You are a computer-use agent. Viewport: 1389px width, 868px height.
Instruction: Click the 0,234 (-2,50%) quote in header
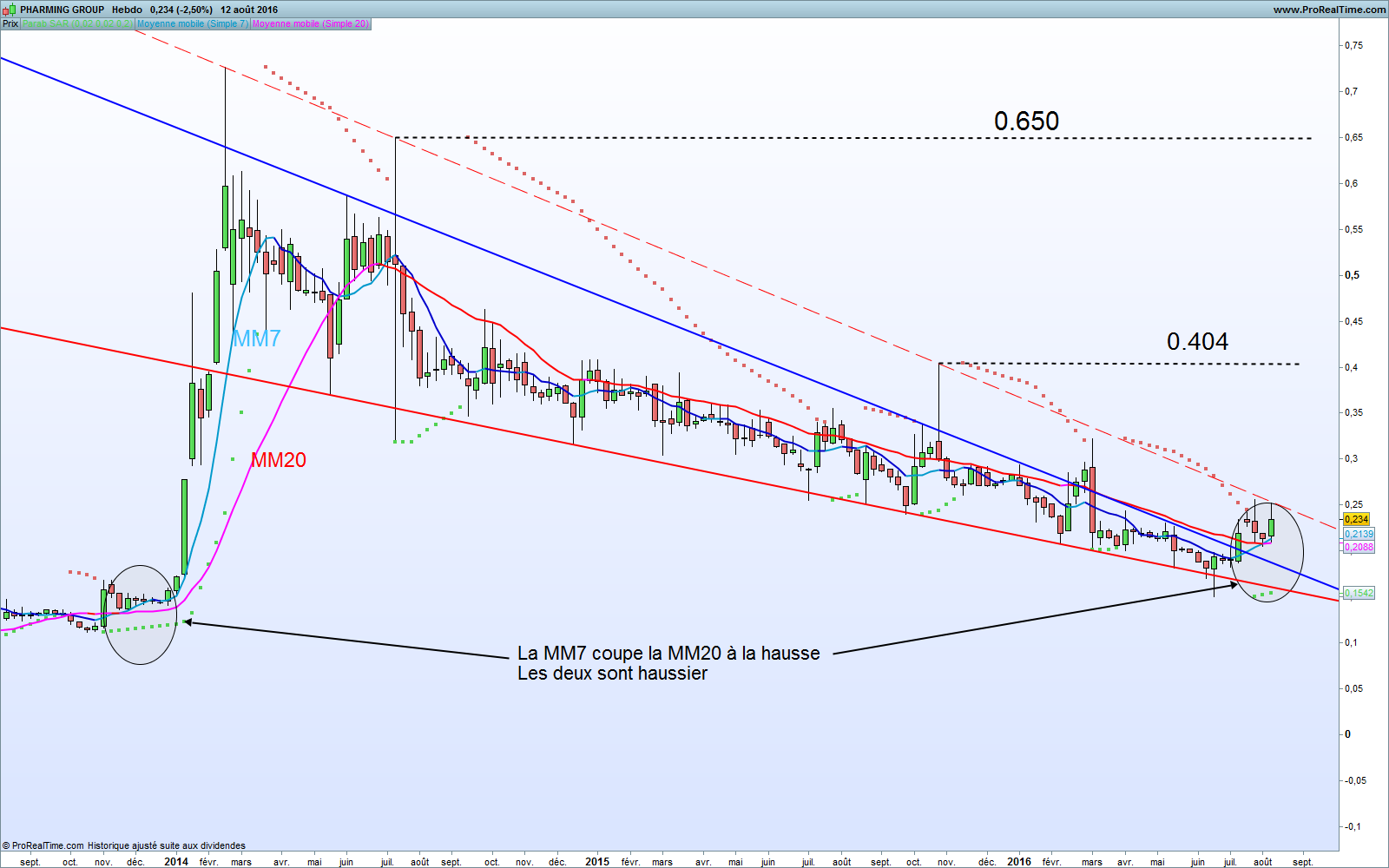pyautogui.click(x=181, y=10)
